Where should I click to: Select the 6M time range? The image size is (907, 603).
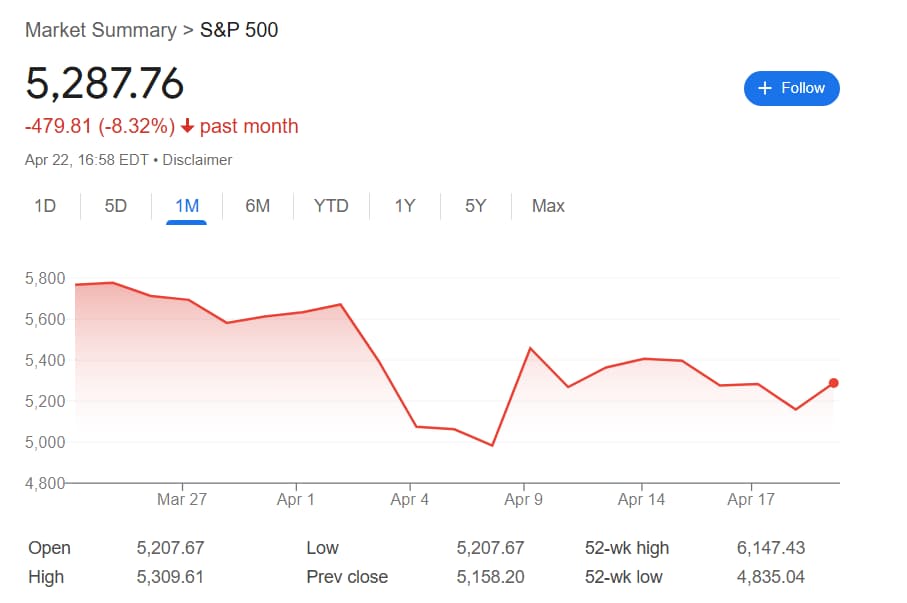[x=257, y=206]
